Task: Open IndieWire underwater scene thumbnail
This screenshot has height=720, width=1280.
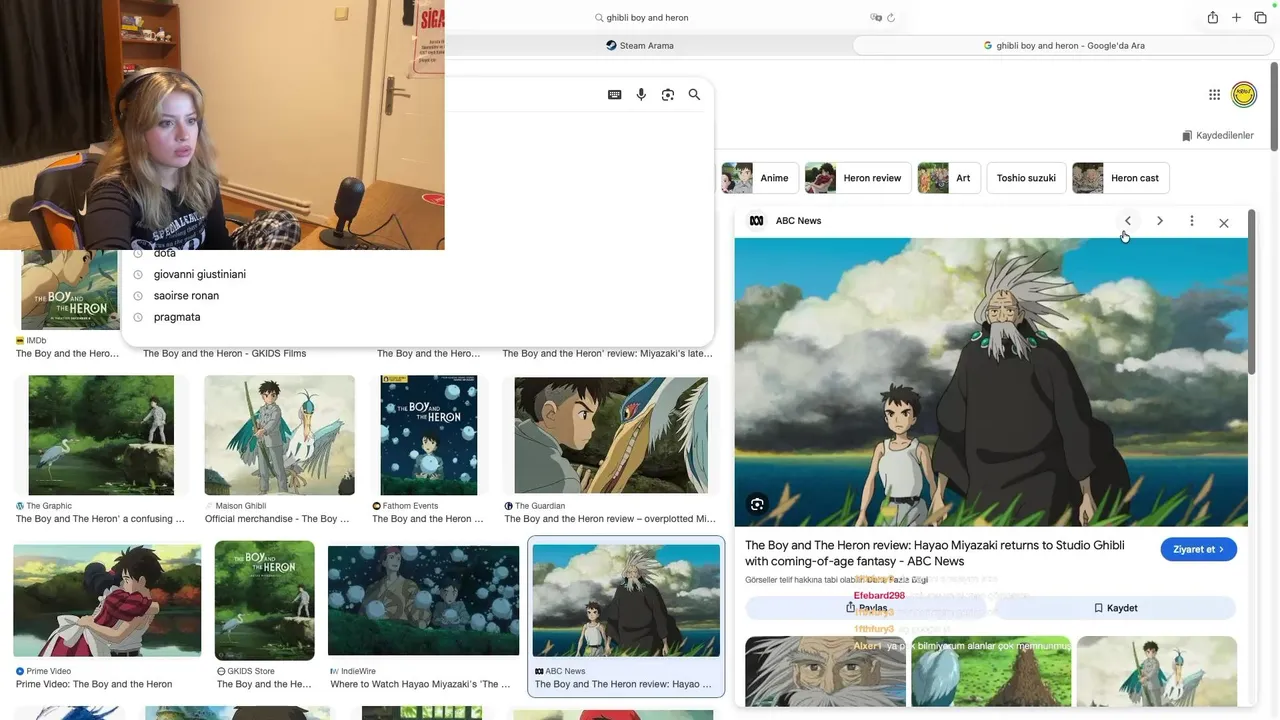Action: (x=424, y=600)
